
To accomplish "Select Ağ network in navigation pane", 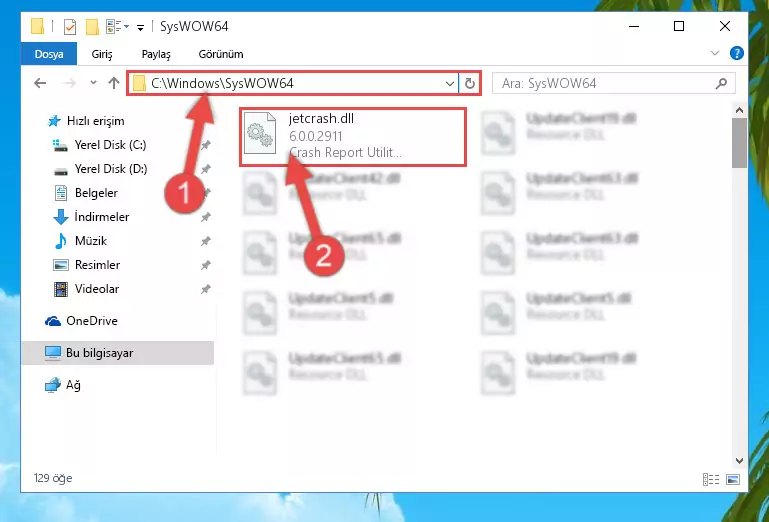I will pyautogui.click(x=62, y=385).
